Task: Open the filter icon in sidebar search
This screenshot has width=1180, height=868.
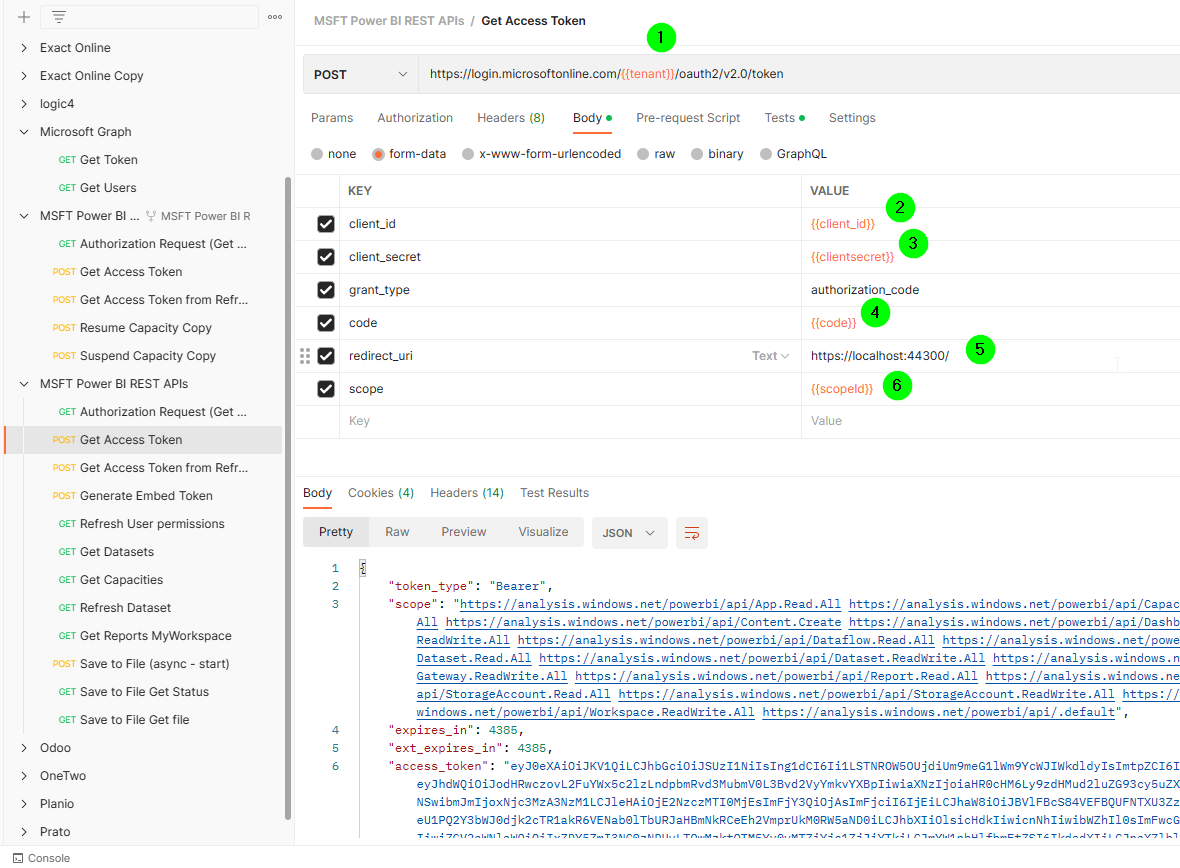Action: (59, 17)
